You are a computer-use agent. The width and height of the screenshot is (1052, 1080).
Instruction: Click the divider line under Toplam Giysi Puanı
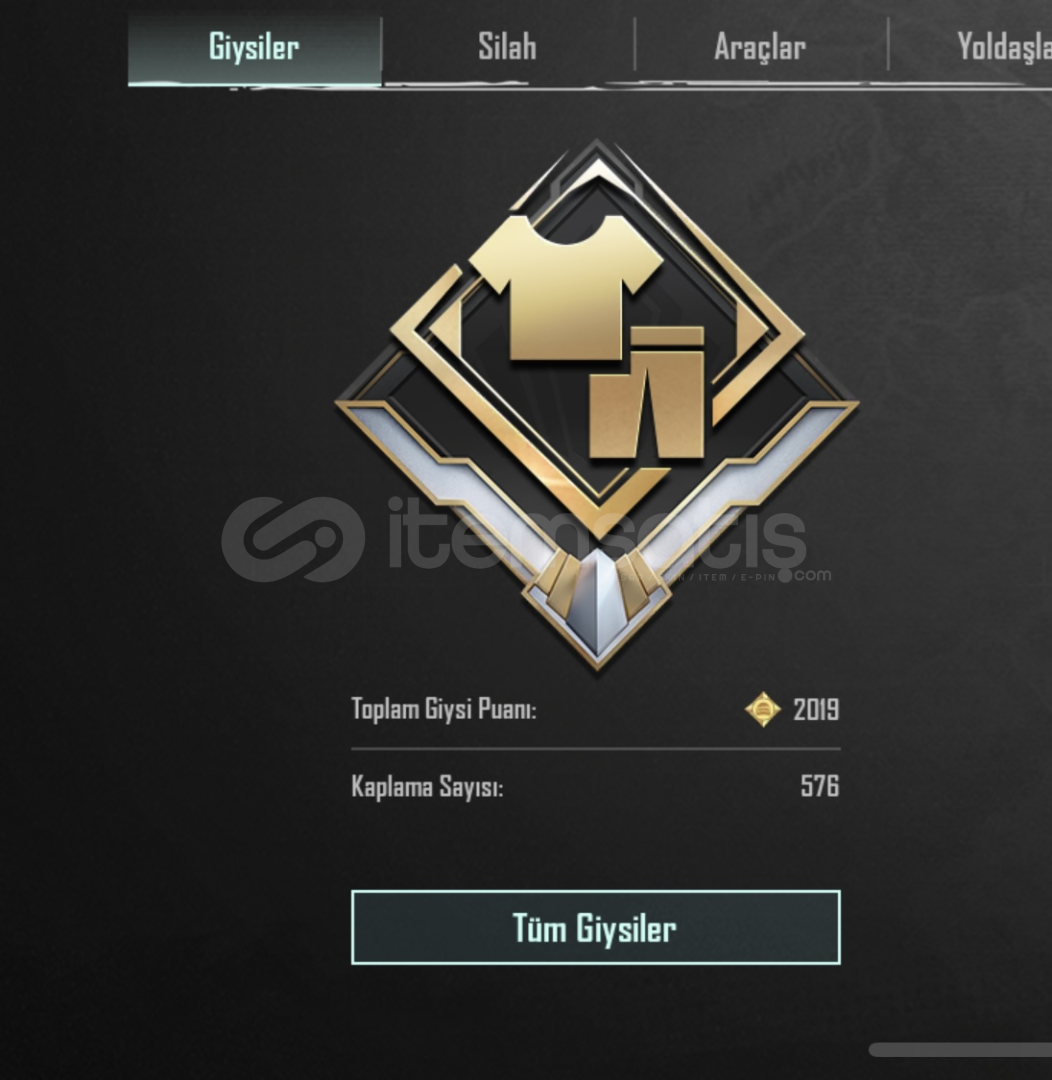point(596,748)
